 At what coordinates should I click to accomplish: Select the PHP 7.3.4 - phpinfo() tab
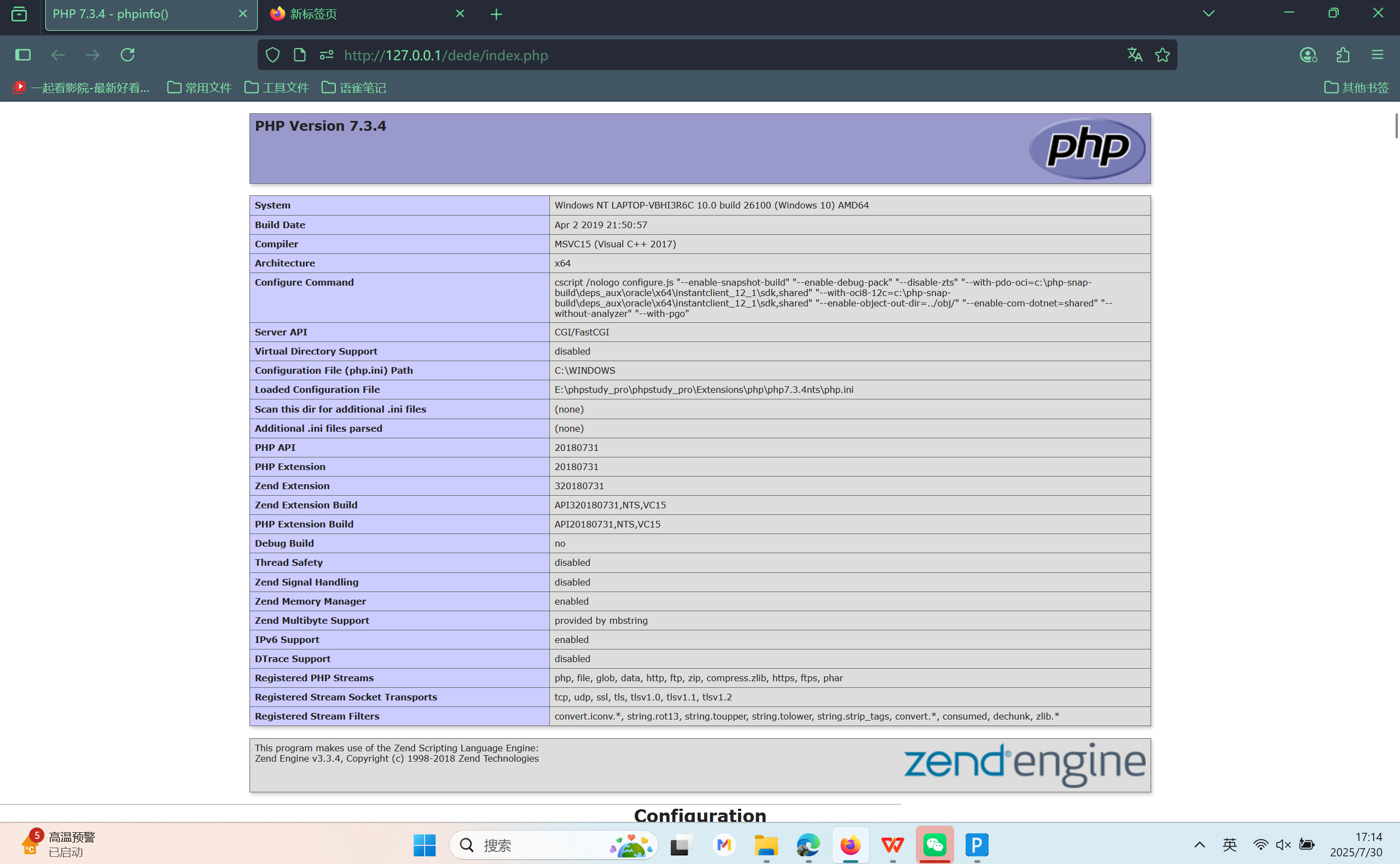pyautogui.click(x=152, y=14)
